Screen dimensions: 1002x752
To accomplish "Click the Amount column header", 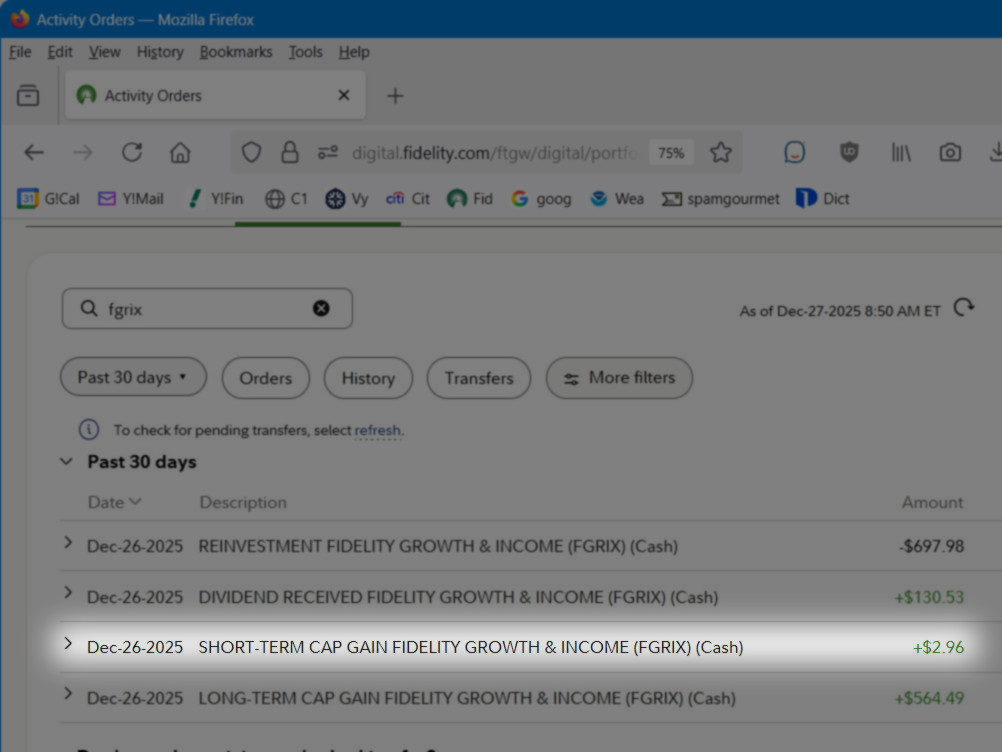I will pos(932,502).
